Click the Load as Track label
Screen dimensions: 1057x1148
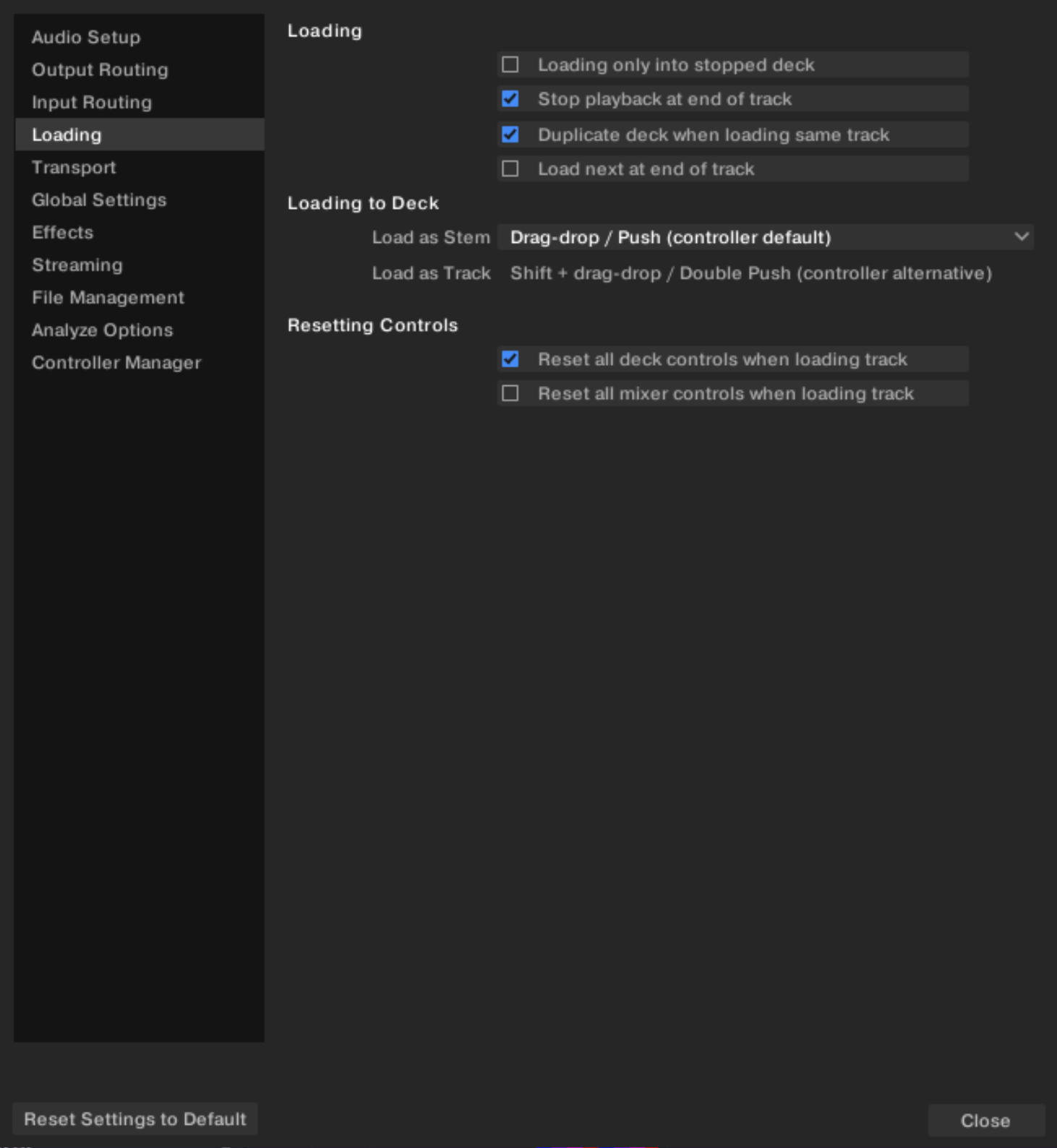click(x=431, y=273)
